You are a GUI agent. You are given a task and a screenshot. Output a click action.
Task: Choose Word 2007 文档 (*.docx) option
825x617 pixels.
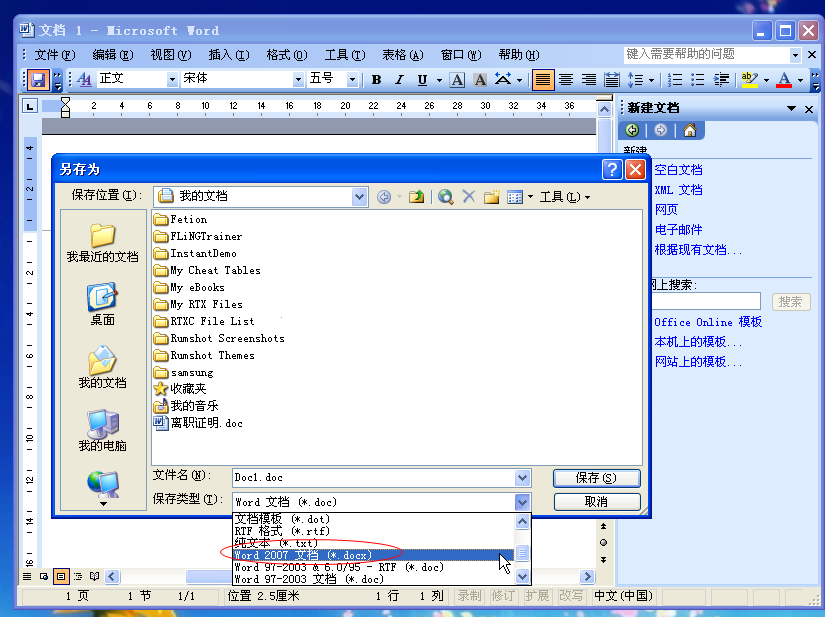373,555
